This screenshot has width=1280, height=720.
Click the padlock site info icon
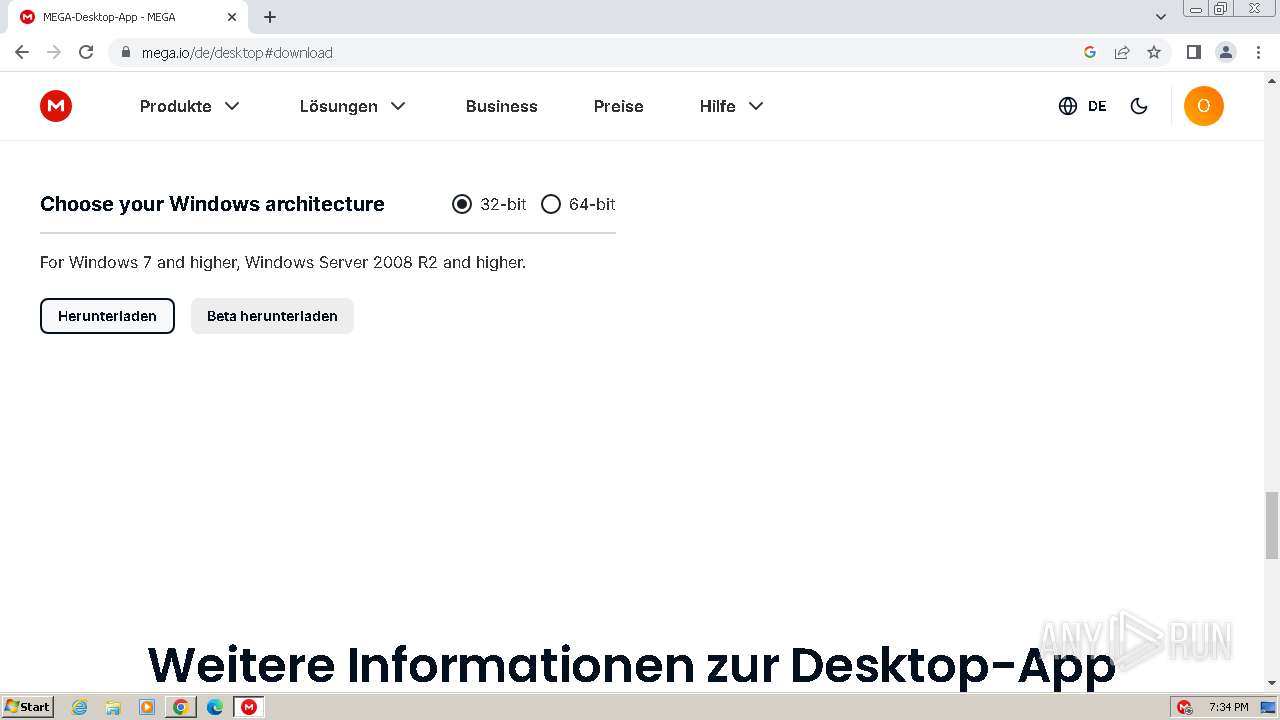(126, 52)
